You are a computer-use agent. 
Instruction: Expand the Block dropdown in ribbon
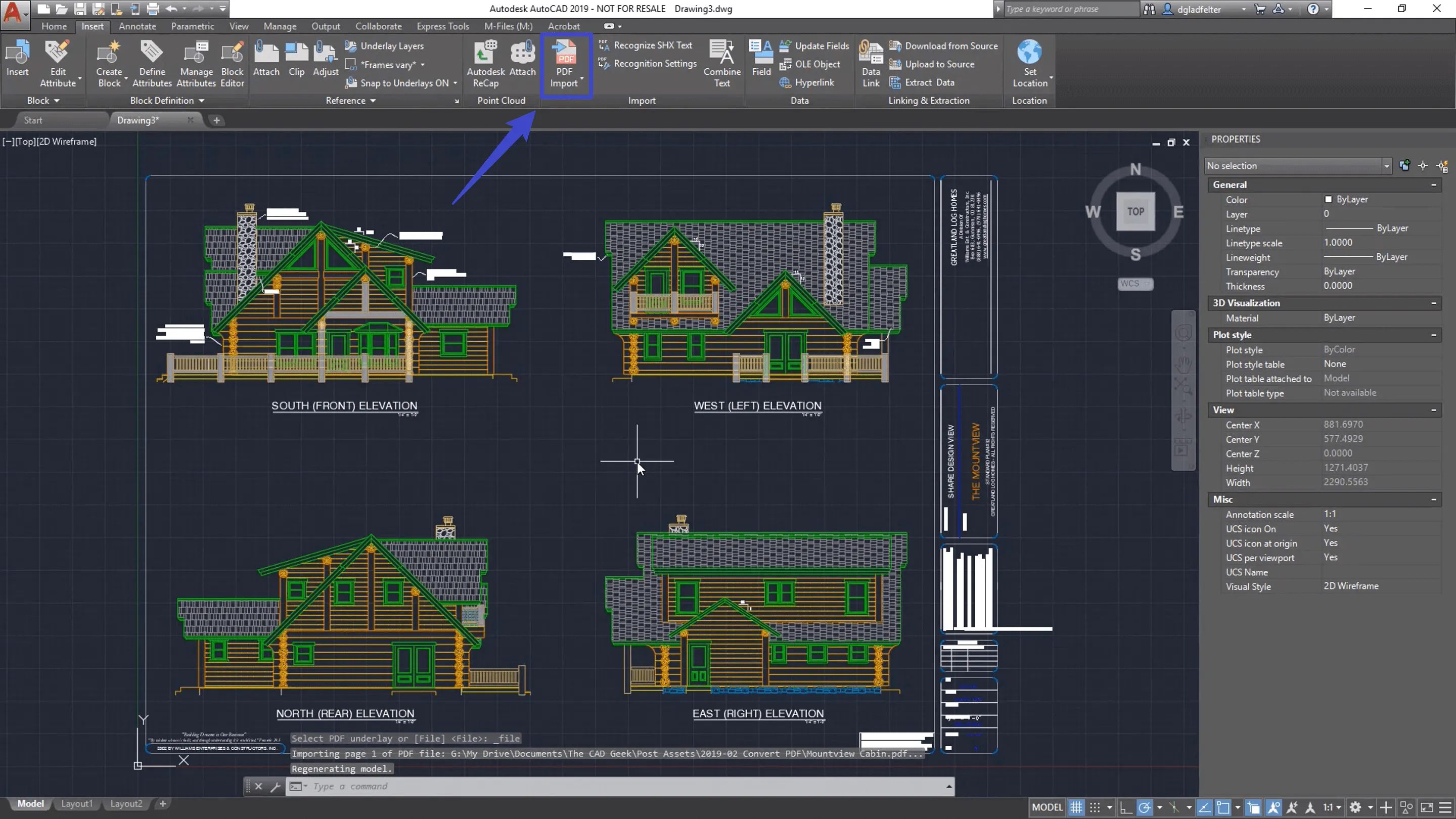[x=40, y=100]
